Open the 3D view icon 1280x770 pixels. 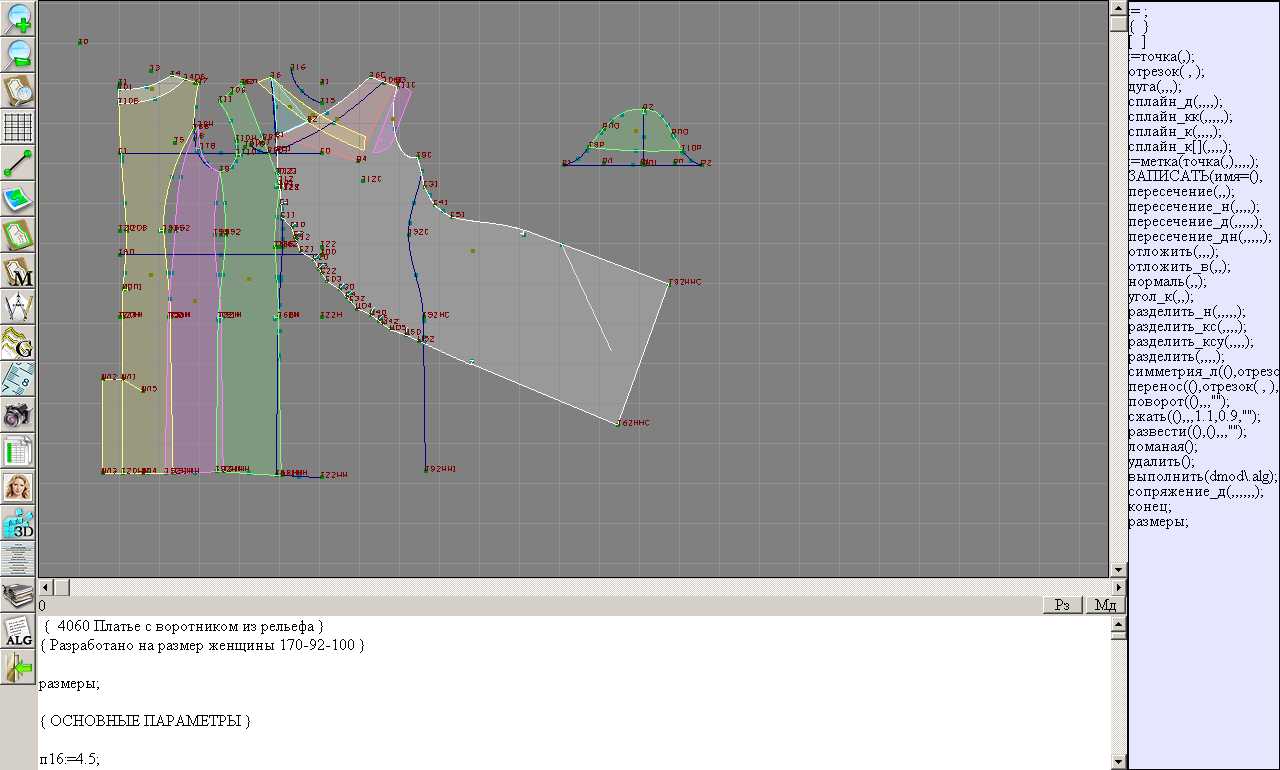pyautogui.click(x=19, y=522)
